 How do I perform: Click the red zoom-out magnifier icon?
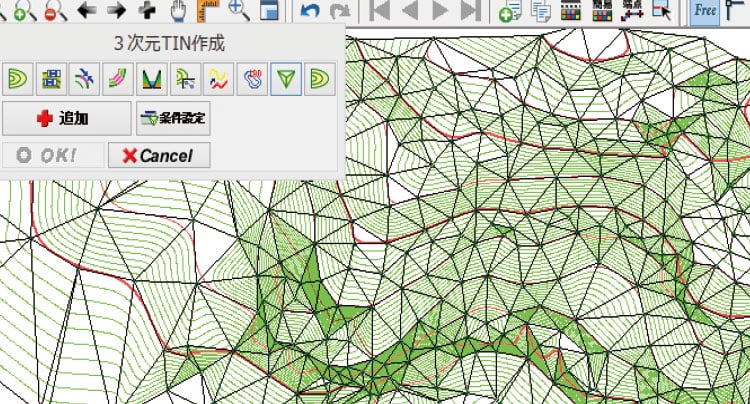coord(55,11)
